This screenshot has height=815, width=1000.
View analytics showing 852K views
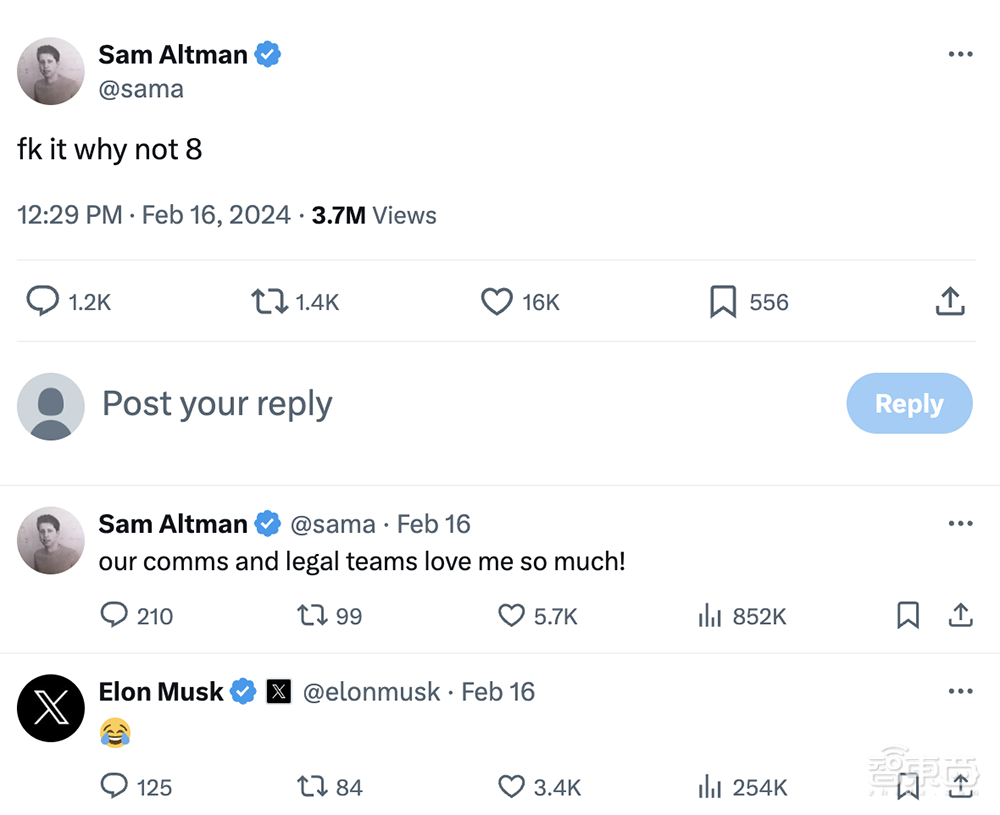[x=710, y=616]
